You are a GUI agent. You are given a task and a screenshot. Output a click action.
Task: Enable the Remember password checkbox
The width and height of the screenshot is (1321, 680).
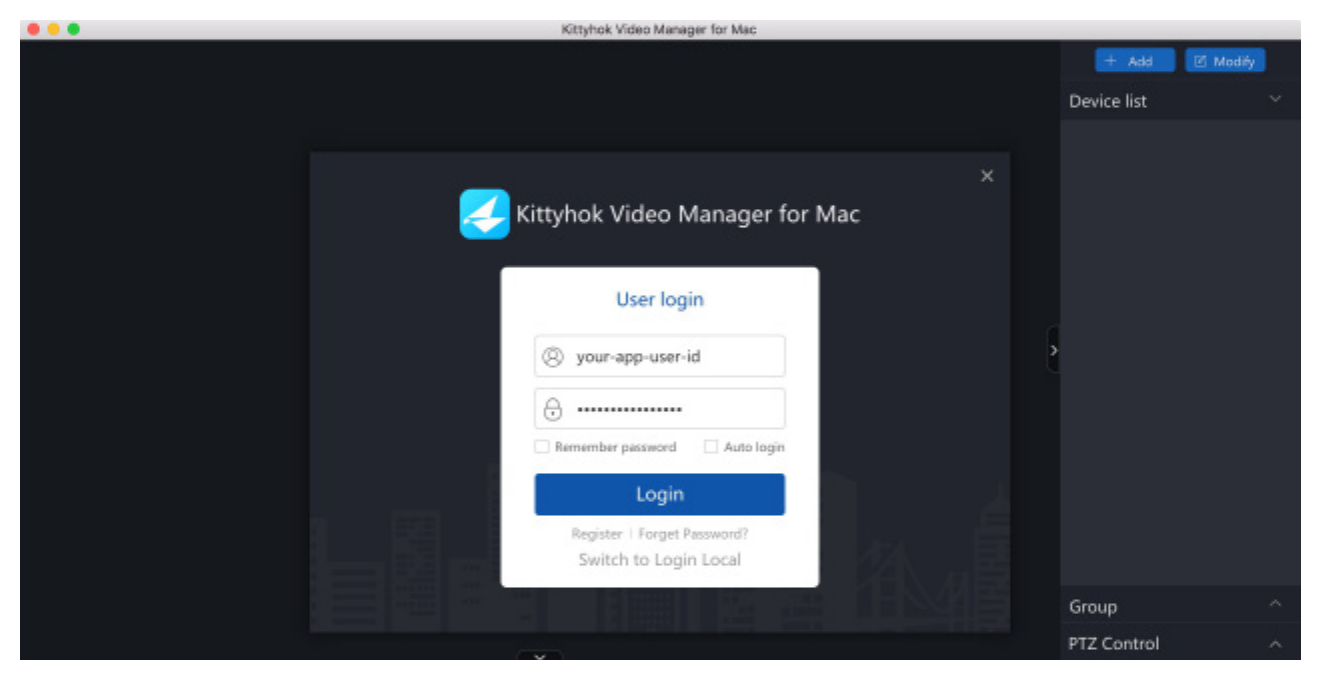[542, 447]
